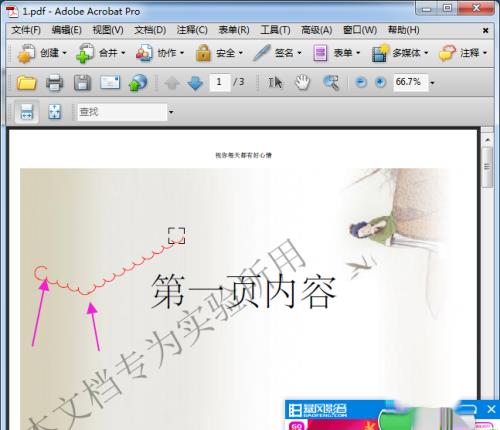This screenshot has height=430, width=500.
Task: Open the 创建 create dropdown
Action: click(42, 53)
